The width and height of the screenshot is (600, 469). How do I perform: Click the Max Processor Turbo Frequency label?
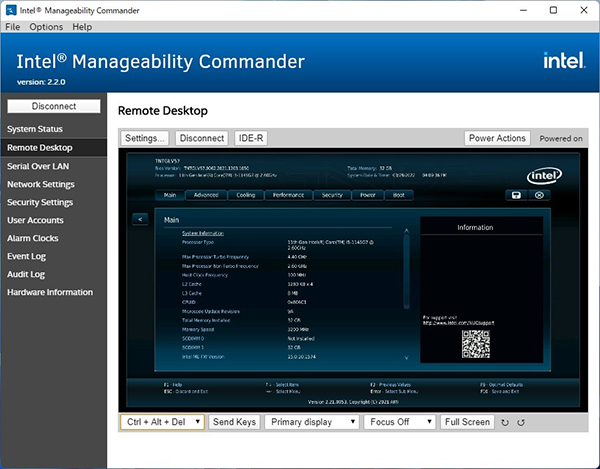(215, 257)
